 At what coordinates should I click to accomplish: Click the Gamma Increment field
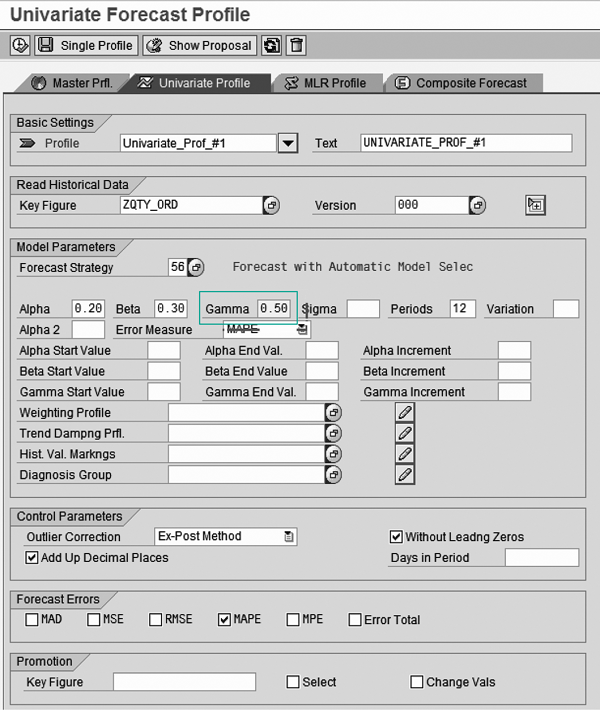[x=514, y=392]
